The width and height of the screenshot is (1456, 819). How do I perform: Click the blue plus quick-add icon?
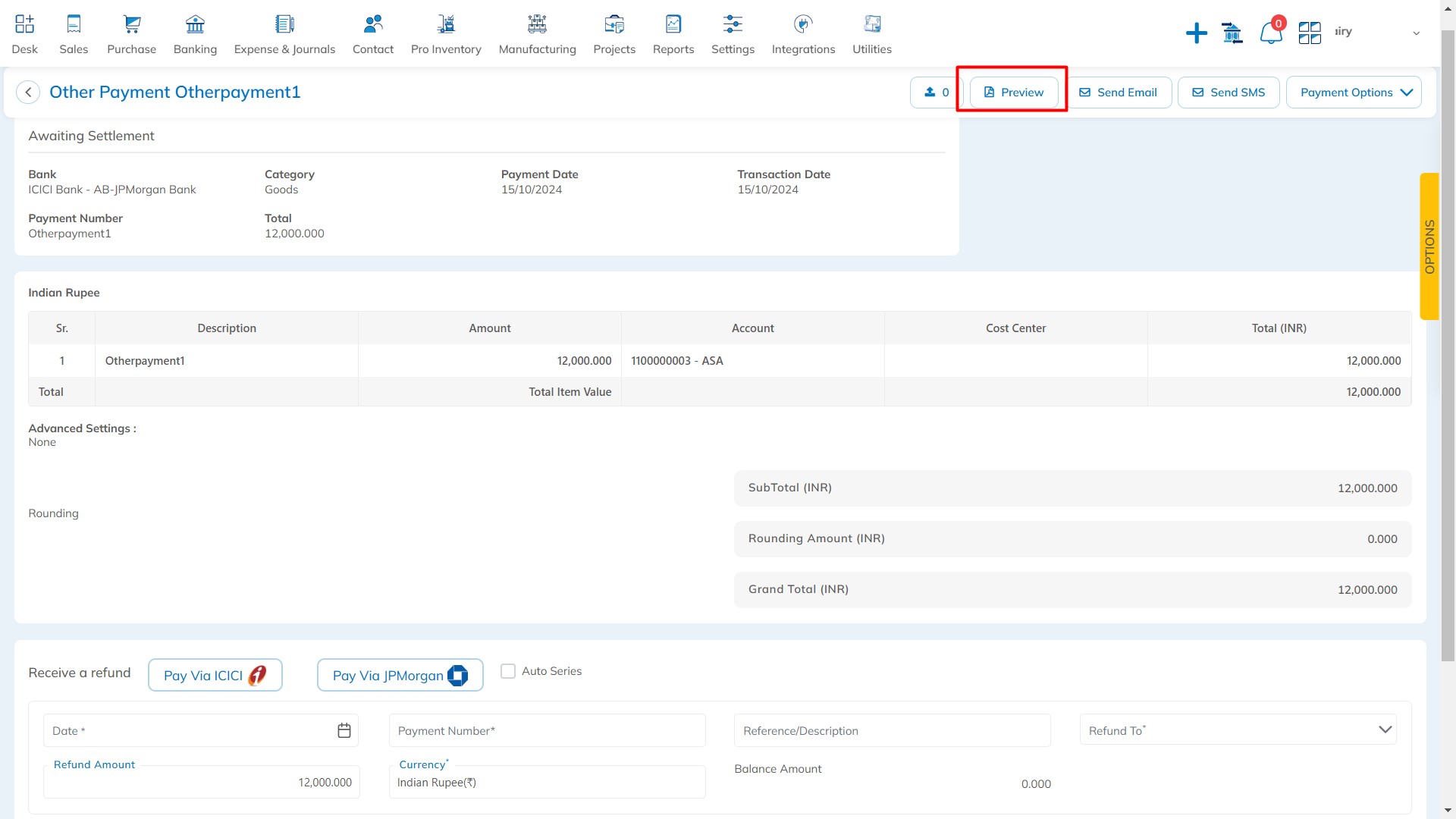1196,33
